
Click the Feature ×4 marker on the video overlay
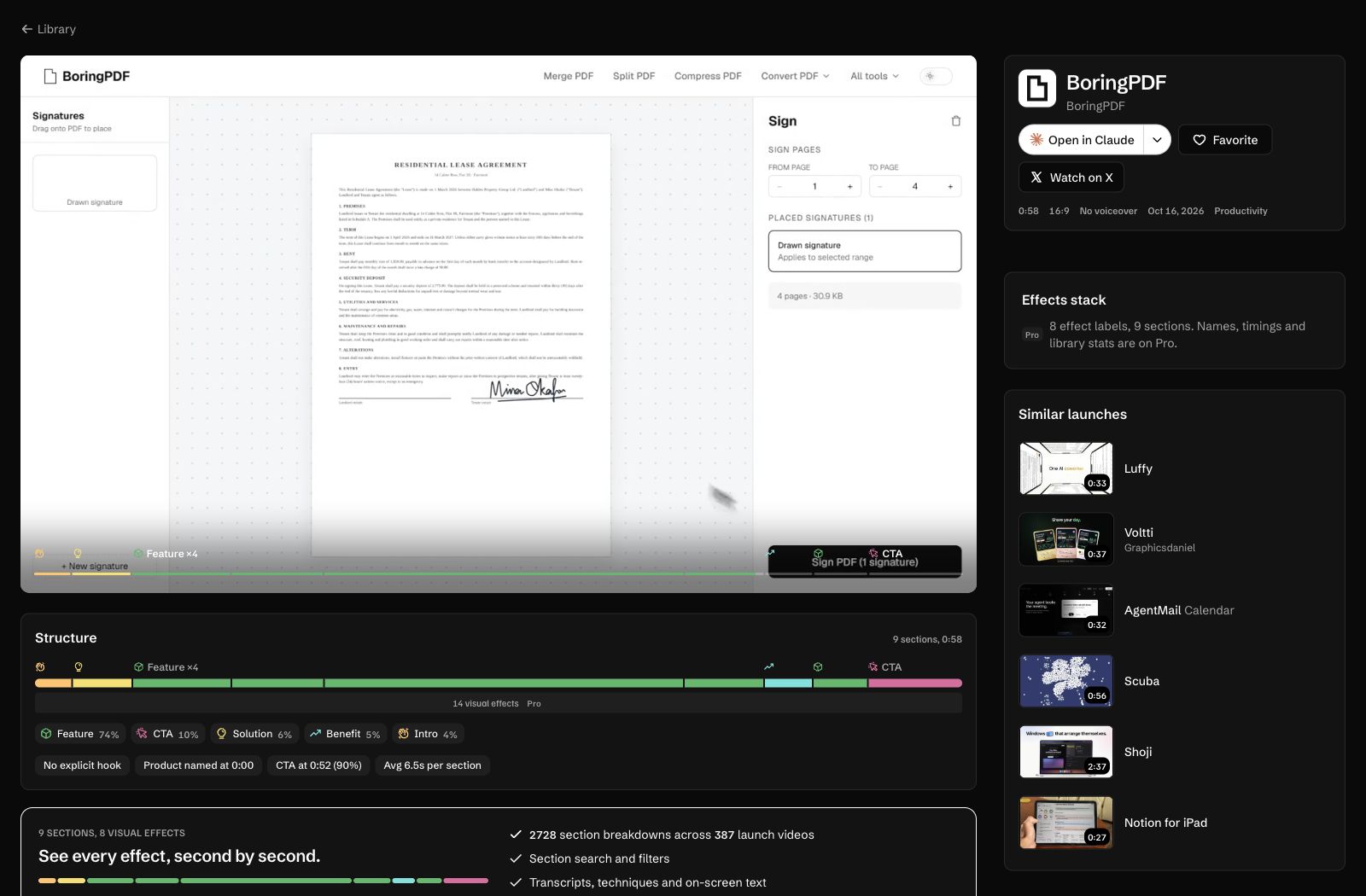(166, 554)
